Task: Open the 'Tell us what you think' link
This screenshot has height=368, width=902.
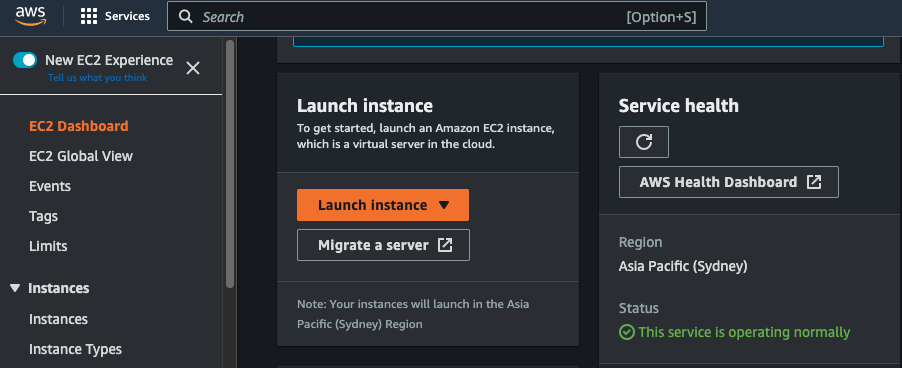Action: click(x=97, y=78)
